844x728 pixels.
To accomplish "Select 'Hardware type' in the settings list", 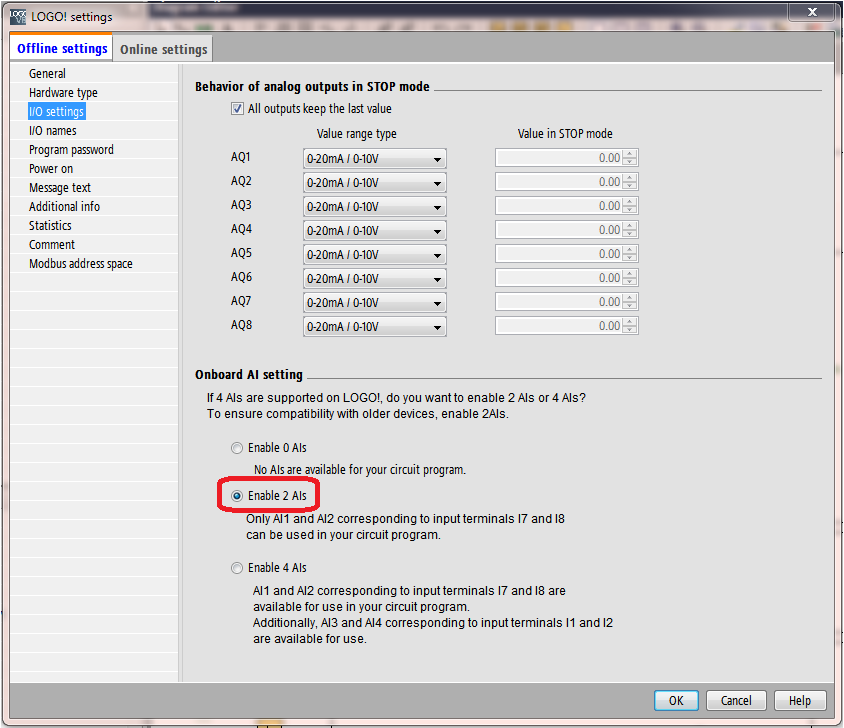I will coord(63,93).
